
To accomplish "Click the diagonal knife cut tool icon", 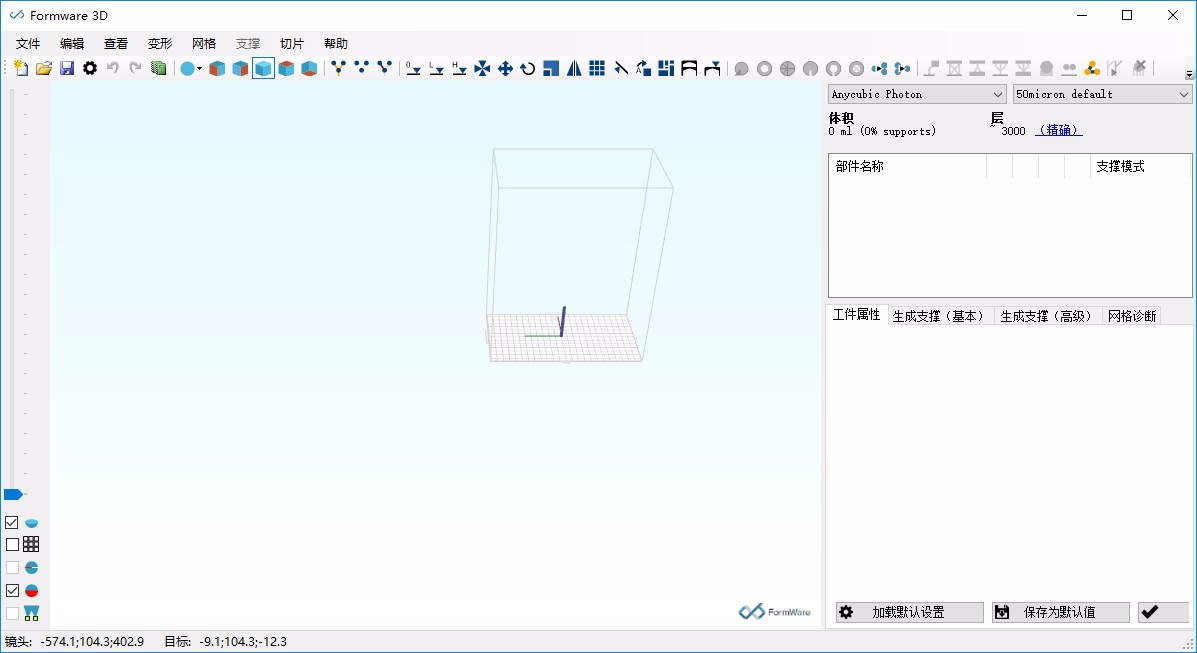I will (x=621, y=69).
